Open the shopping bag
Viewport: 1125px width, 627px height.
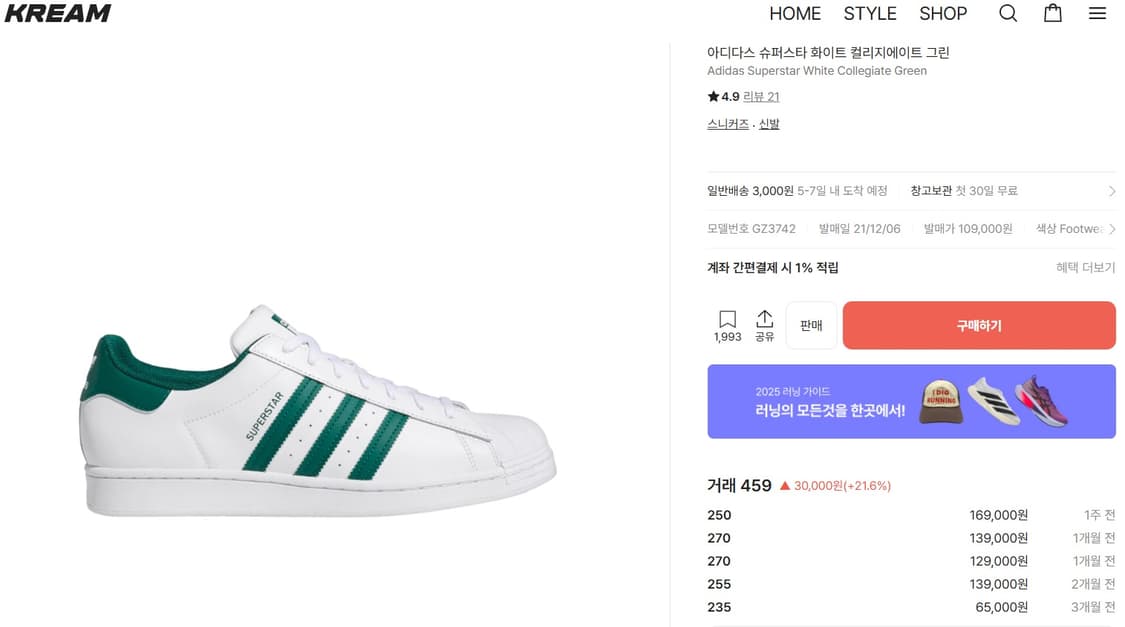coord(1052,13)
